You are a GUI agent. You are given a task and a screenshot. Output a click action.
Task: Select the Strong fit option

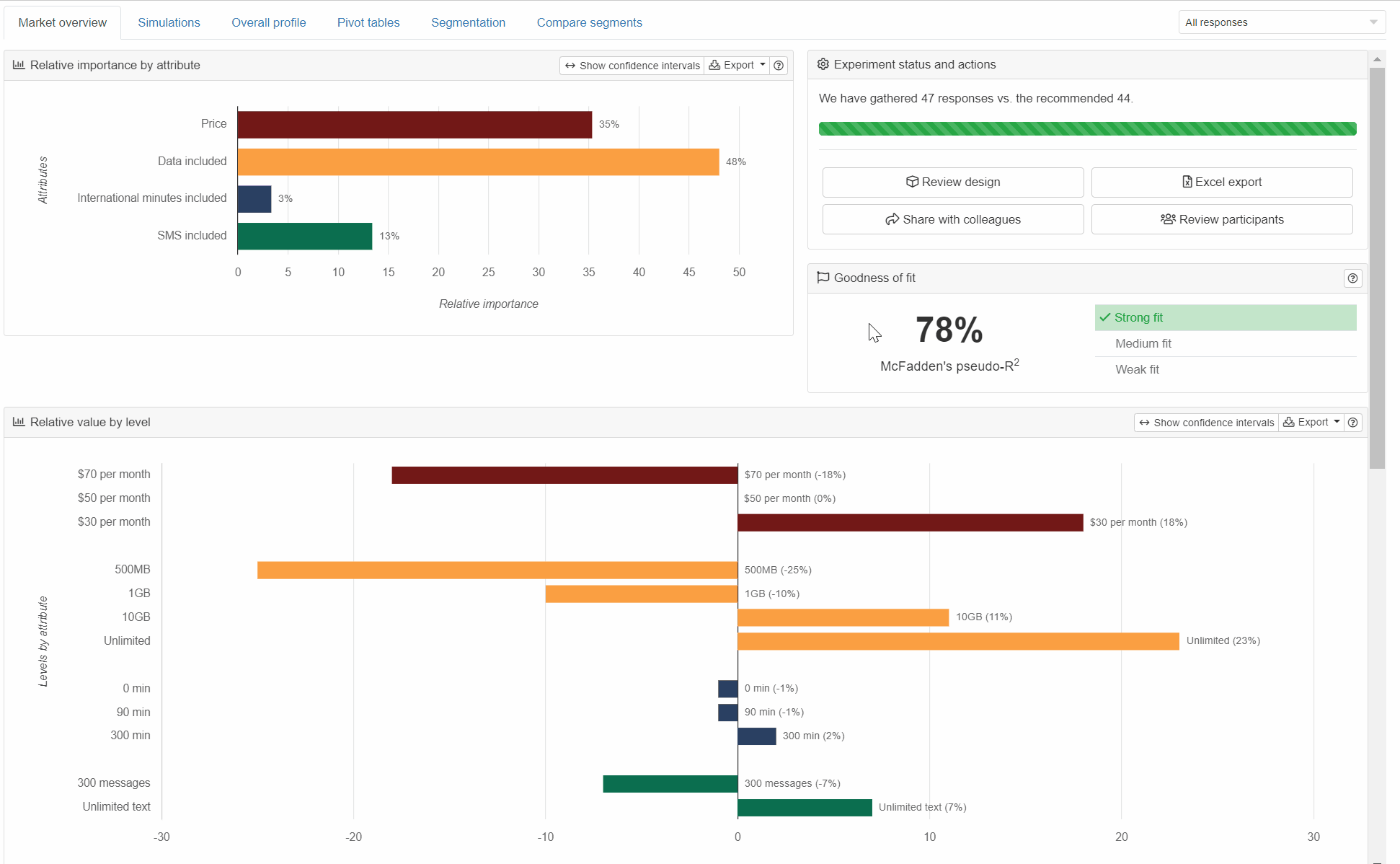click(1225, 318)
